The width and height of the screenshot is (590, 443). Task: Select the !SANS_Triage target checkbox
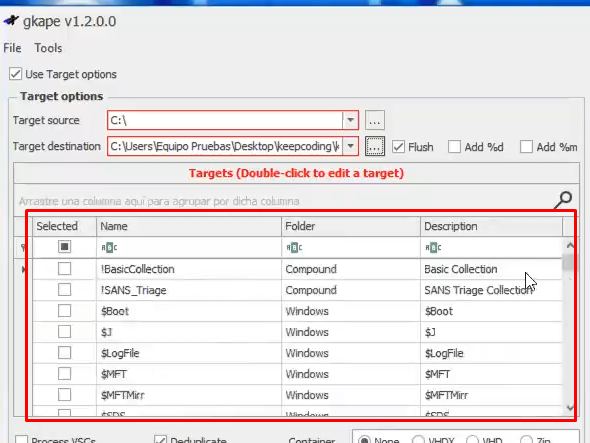tap(64, 290)
